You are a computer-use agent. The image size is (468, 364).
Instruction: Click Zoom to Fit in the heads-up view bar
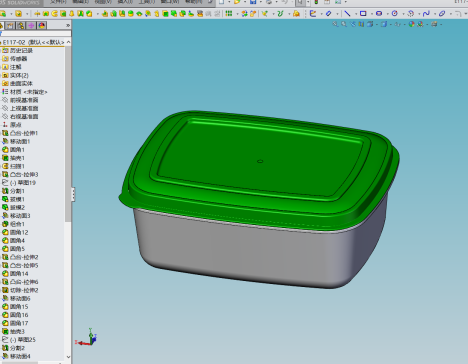(x=335, y=24)
